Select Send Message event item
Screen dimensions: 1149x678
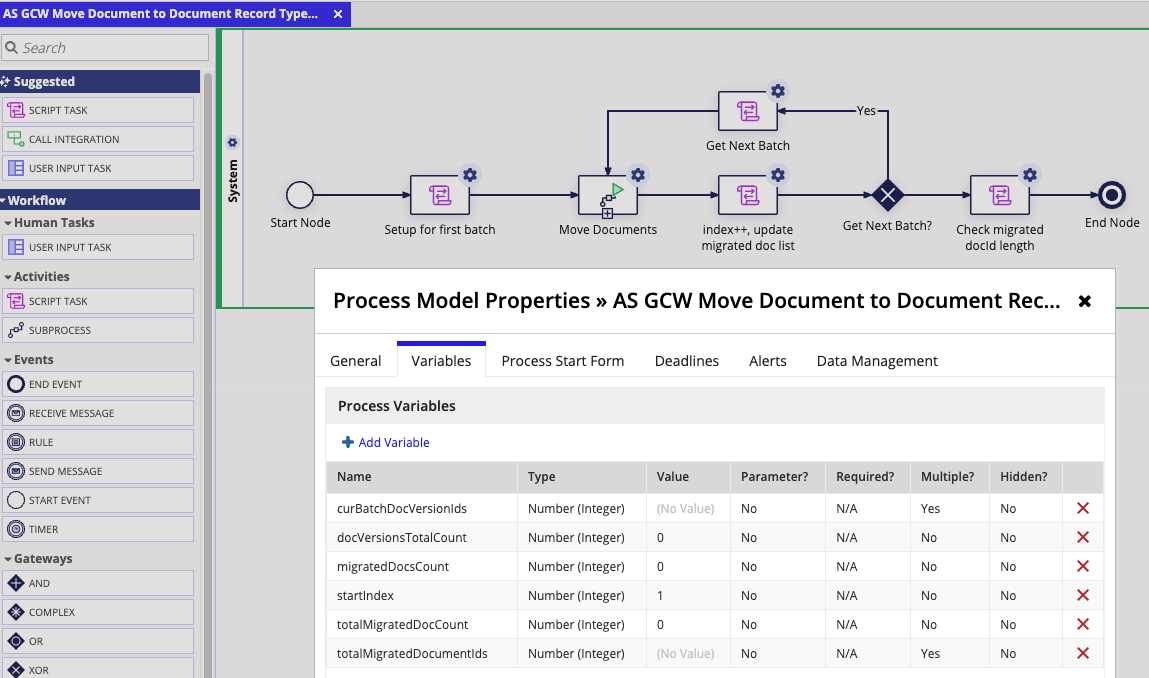pyautogui.click(x=98, y=471)
